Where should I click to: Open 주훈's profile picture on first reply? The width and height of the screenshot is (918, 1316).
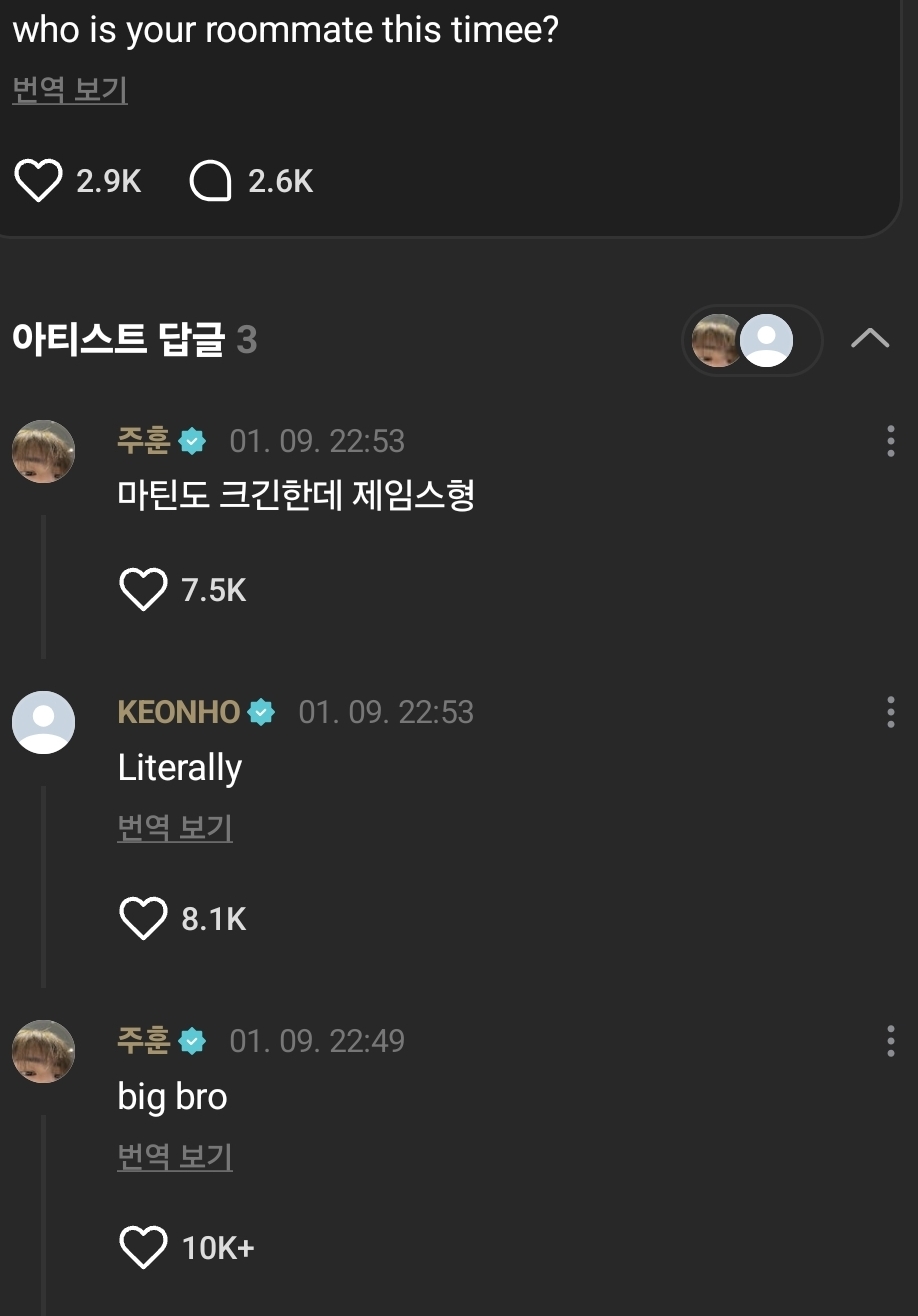click(x=43, y=451)
